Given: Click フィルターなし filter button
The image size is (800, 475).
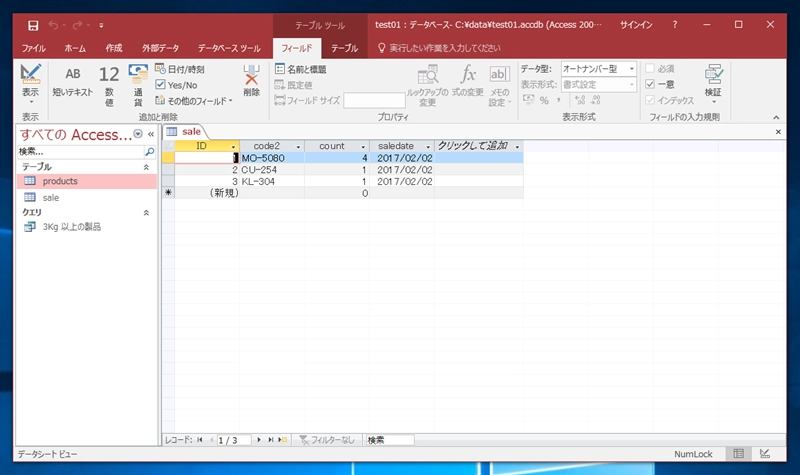Looking at the screenshot, I should (x=327, y=440).
